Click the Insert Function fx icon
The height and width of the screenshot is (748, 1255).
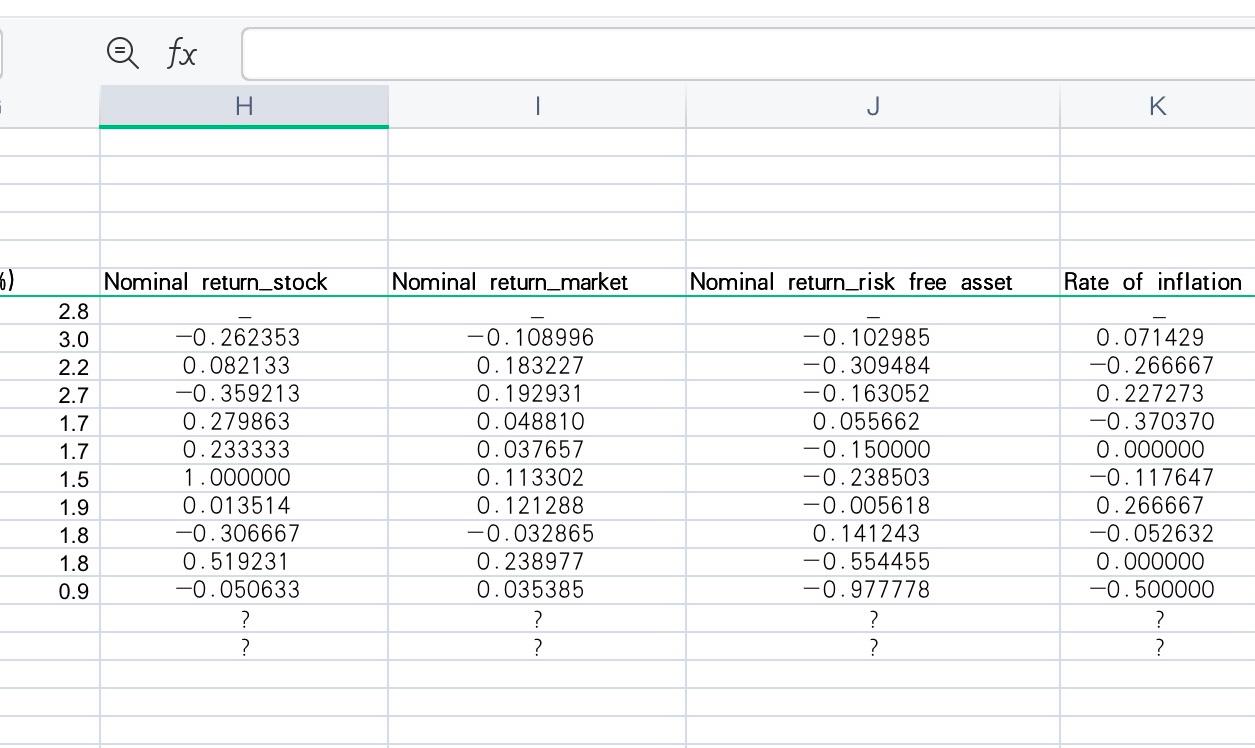[x=182, y=54]
